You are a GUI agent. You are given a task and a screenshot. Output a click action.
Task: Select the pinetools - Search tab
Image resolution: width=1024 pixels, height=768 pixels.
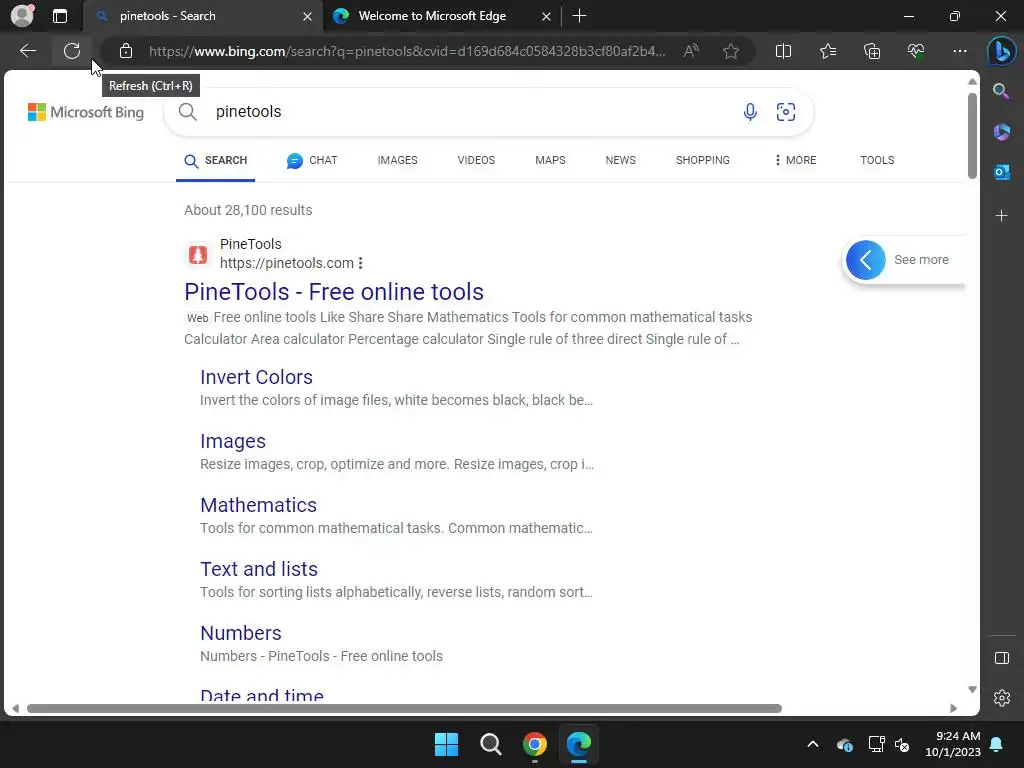pyautogui.click(x=202, y=16)
